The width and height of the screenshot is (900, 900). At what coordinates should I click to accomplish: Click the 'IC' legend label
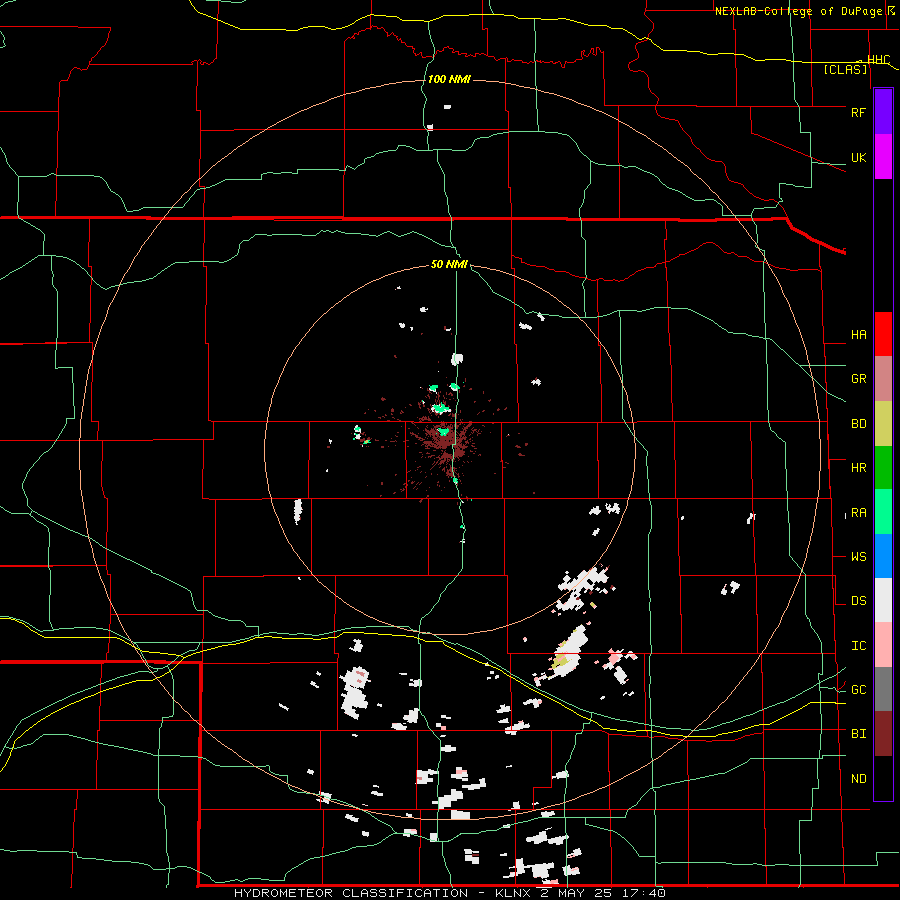tap(858, 646)
